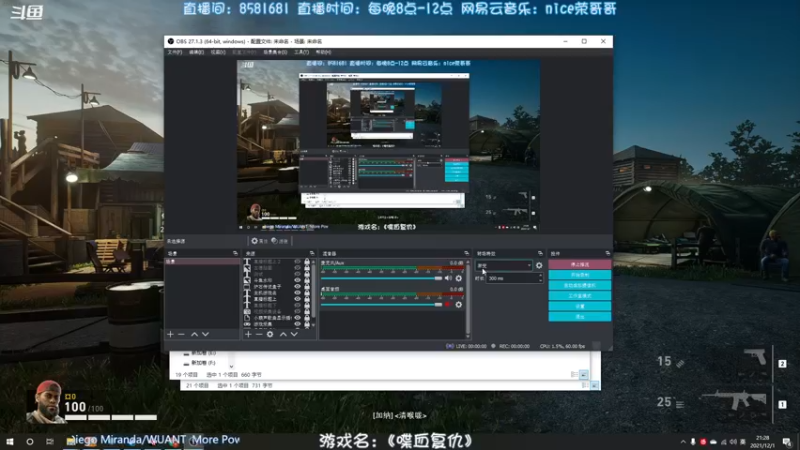Click the 开始录制 button

click(580, 274)
